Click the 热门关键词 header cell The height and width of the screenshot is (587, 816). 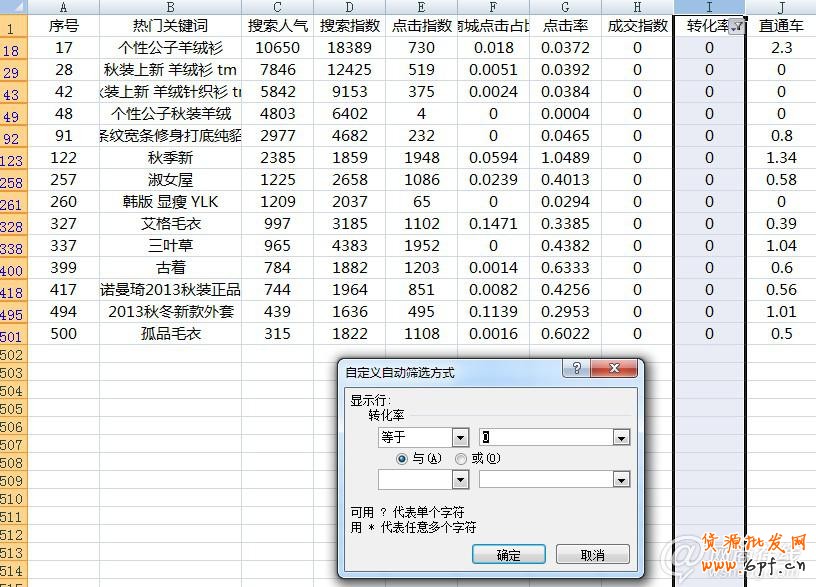pos(170,26)
